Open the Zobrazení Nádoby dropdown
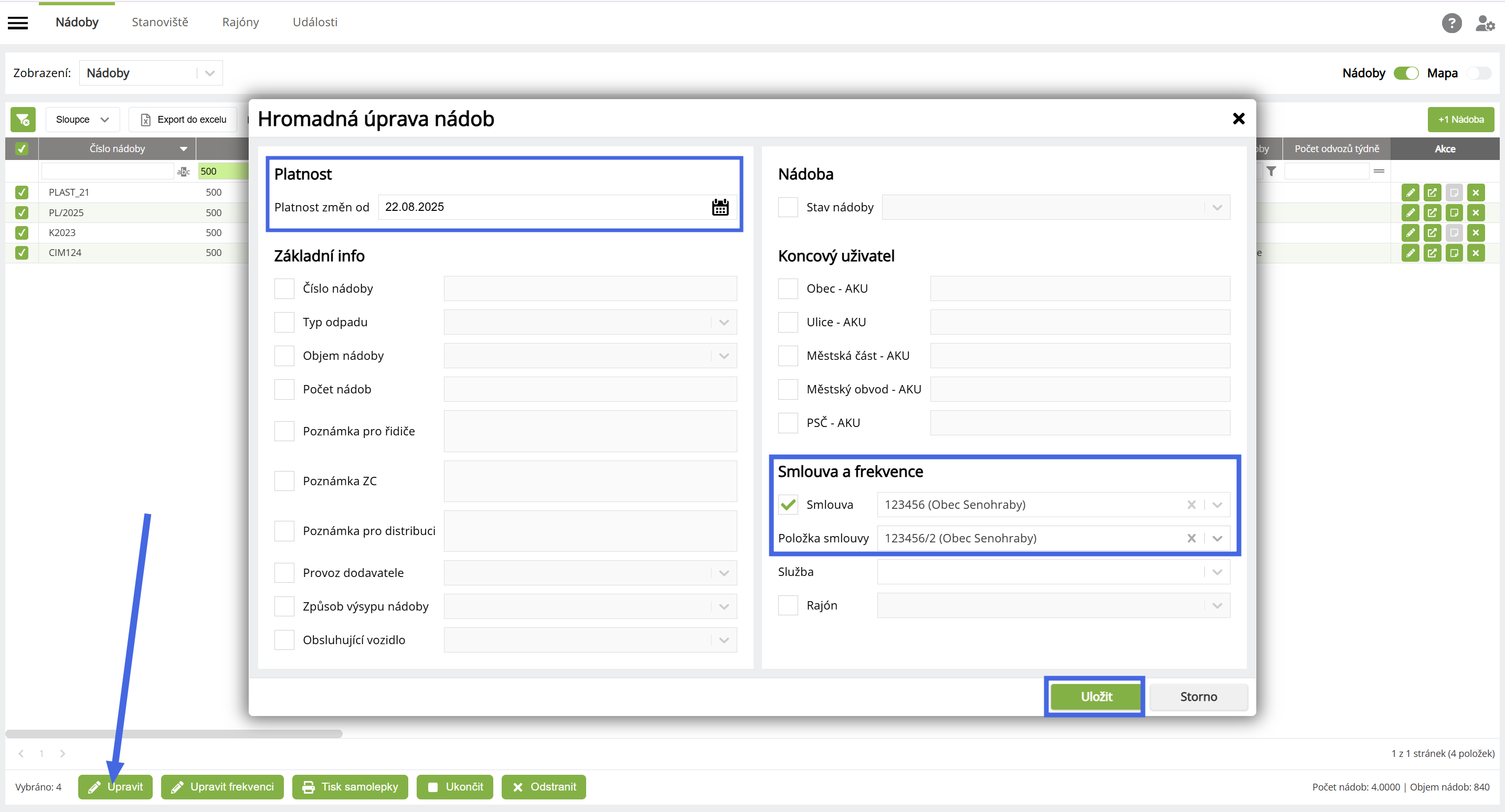The height and width of the screenshot is (812, 1505). 151,73
